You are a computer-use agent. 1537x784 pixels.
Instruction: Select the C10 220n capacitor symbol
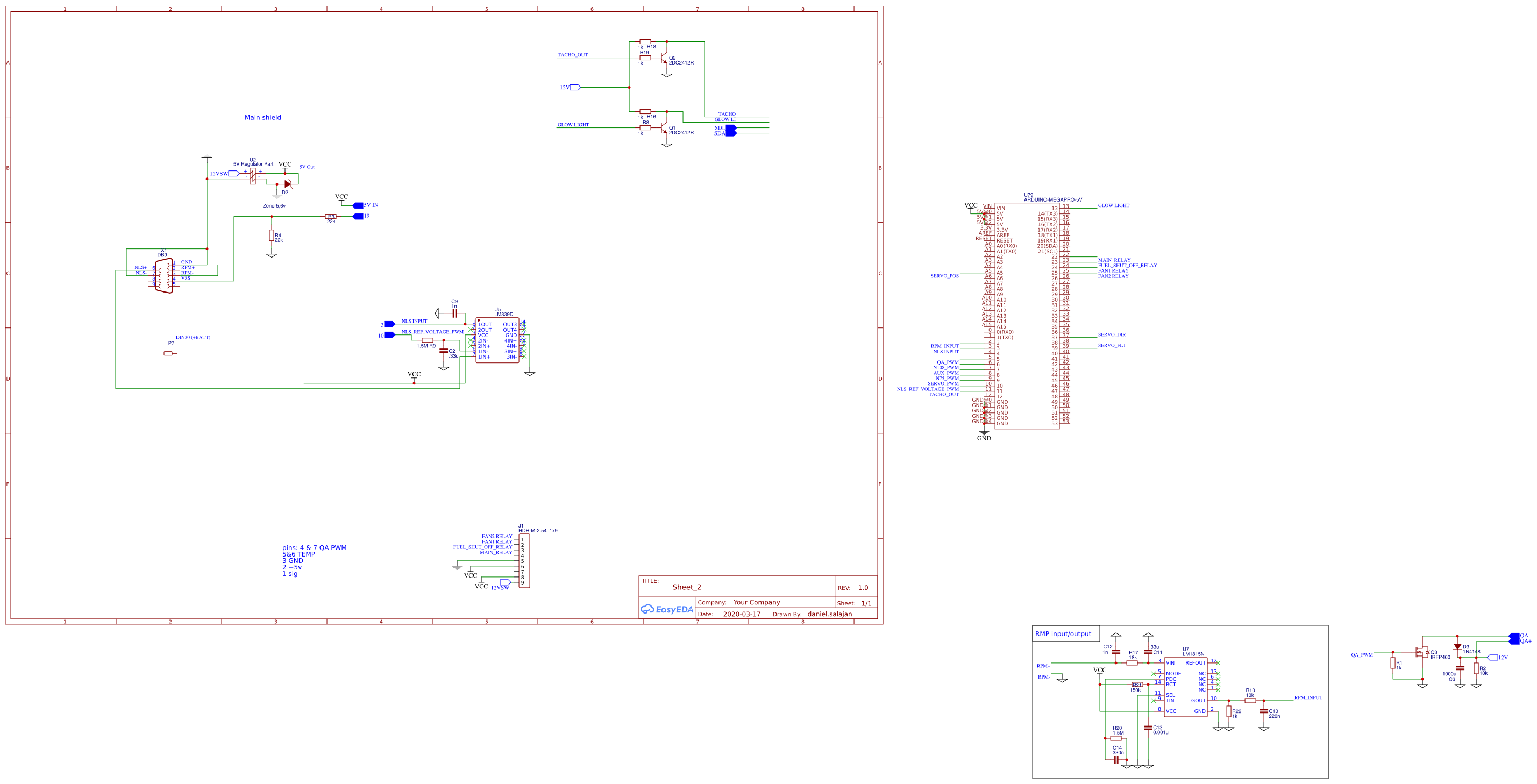coord(1264,711)
